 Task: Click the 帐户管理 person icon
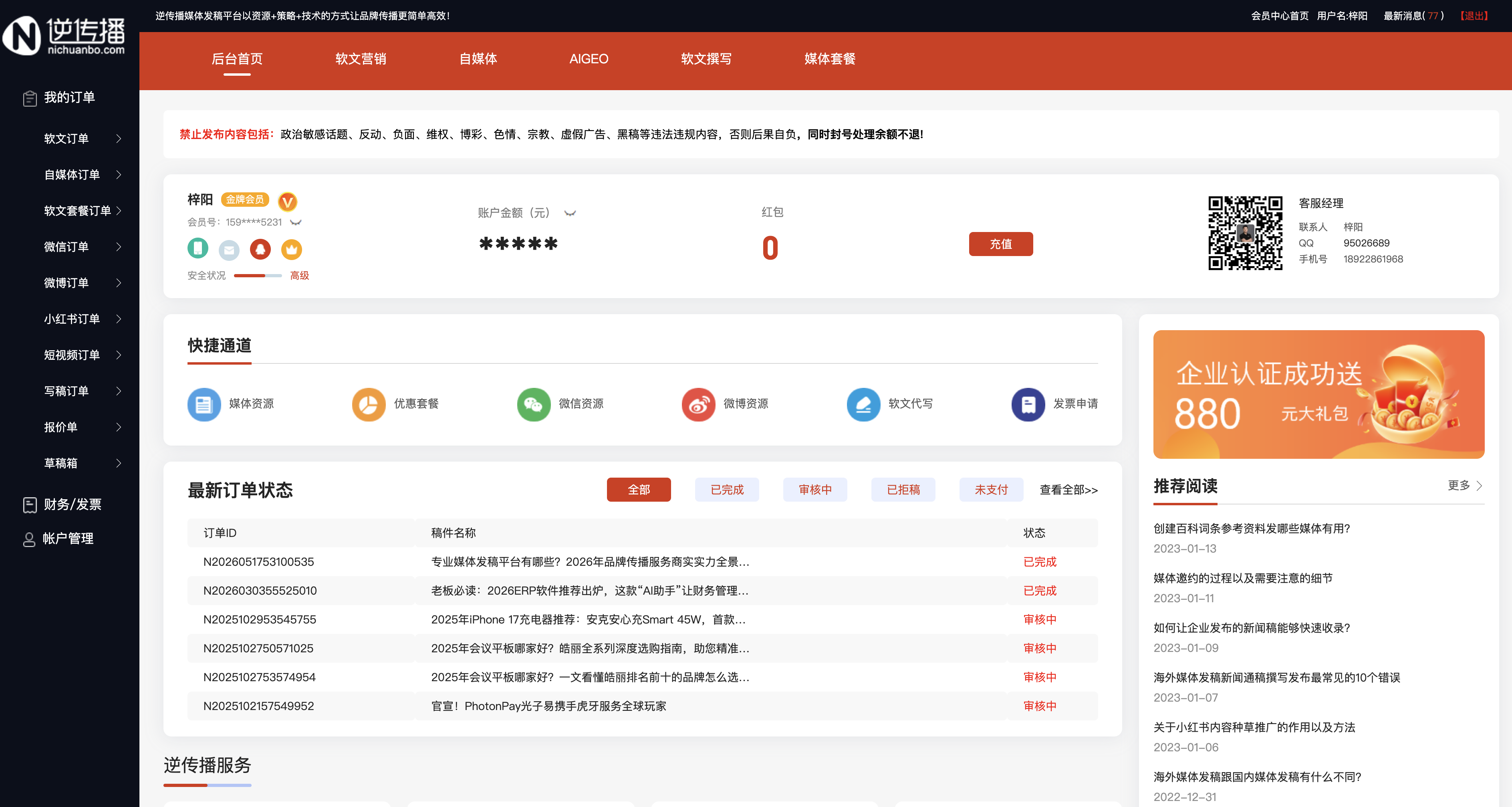click(x=29, y=539)
